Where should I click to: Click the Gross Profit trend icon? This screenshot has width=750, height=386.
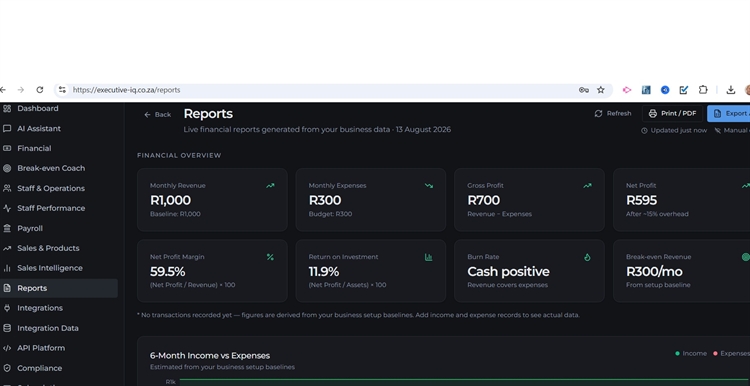(x=587, y=186)
